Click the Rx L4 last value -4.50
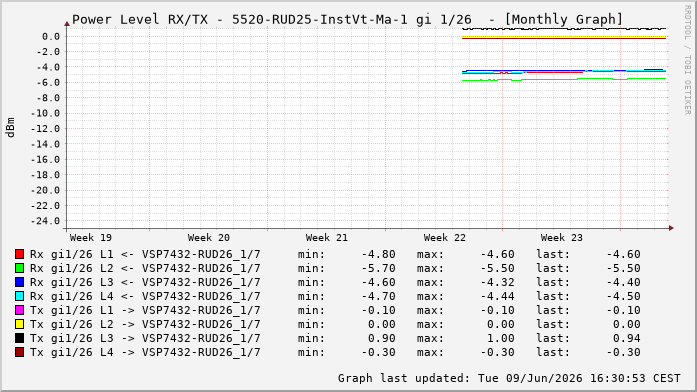The width and height of the screenshot is (697, 392). coord(624,296)
